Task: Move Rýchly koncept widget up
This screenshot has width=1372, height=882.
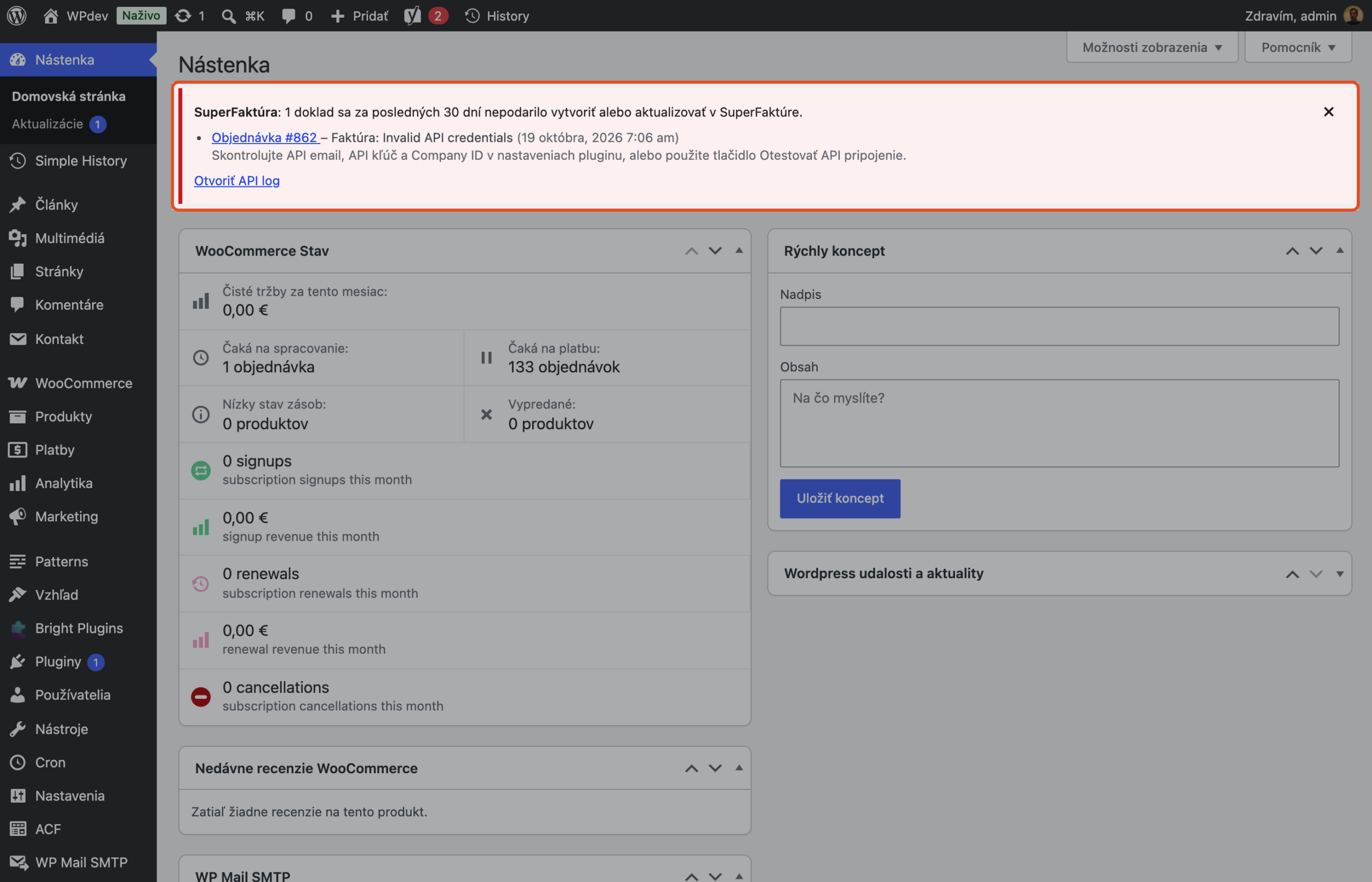Action: coord(1292,251)
